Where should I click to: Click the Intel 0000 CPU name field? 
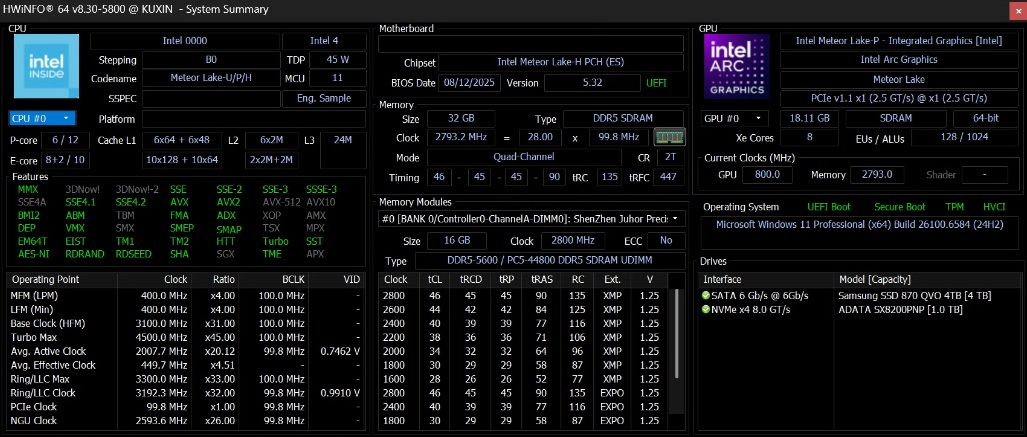tap(185, 41)
